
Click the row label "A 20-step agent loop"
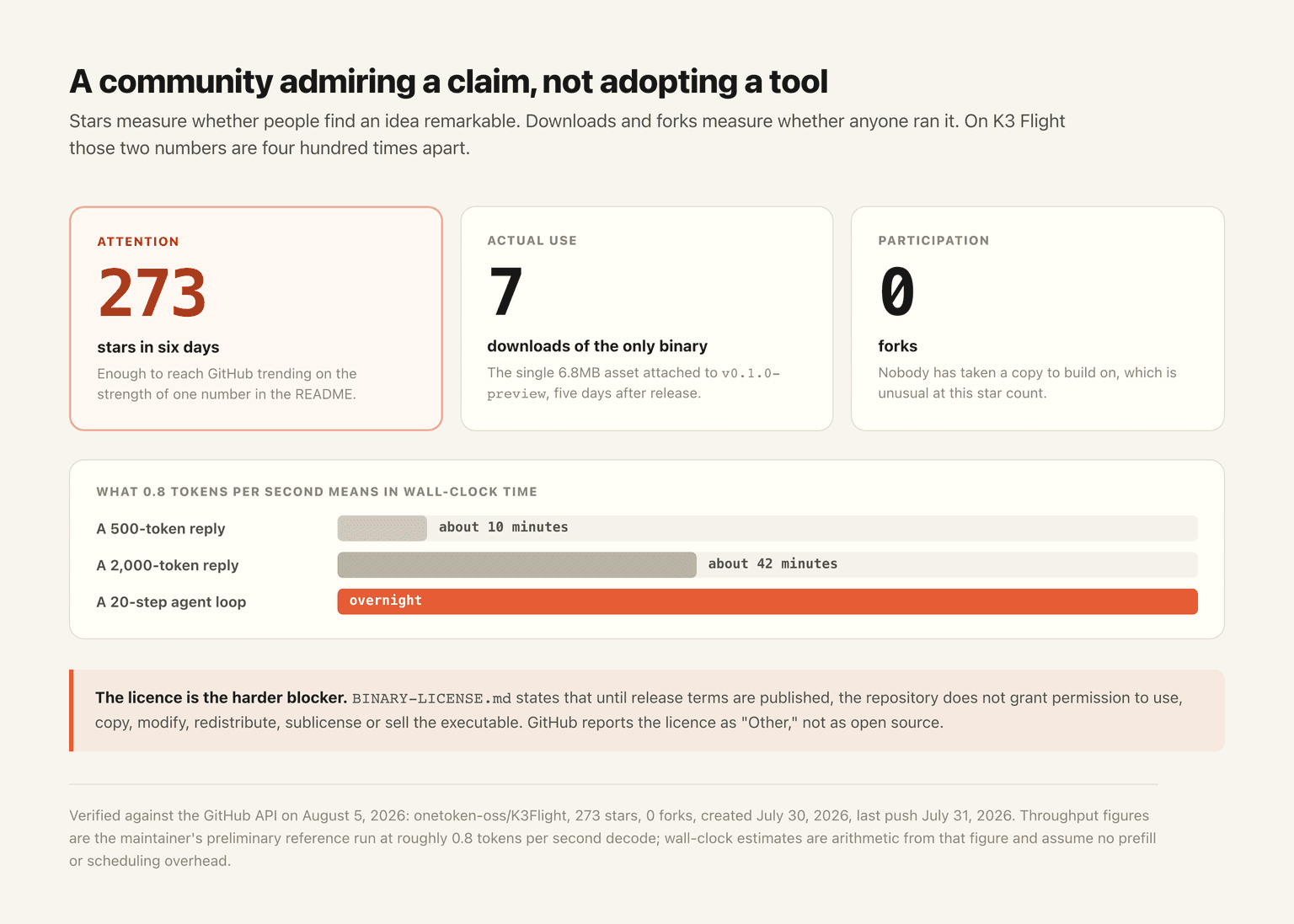(x=171, y=602)
